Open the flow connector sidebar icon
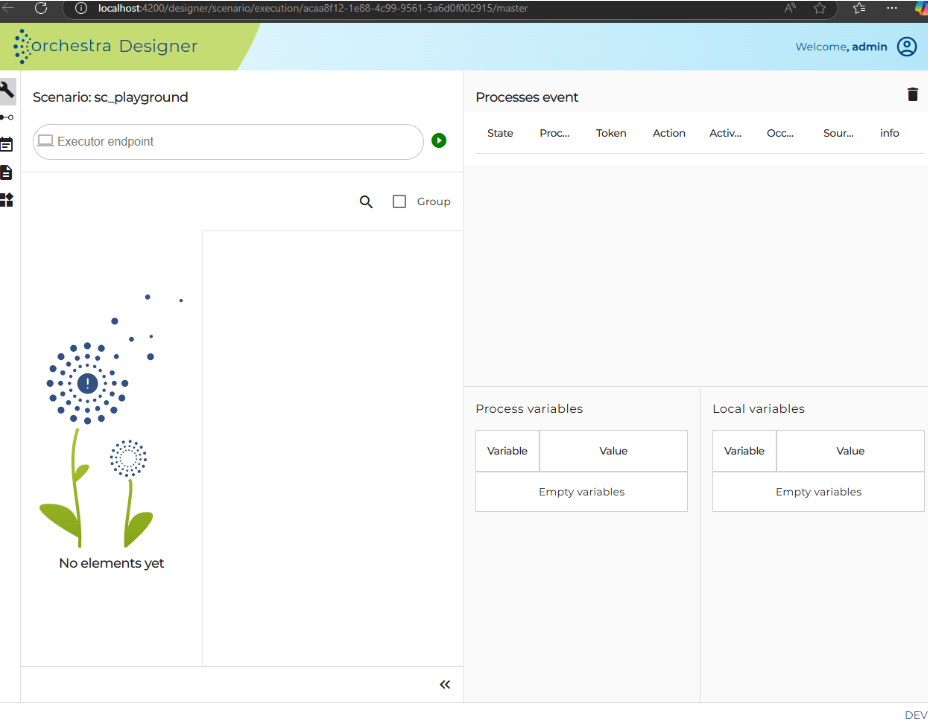928x720 pixels. (x=7, y=117)
